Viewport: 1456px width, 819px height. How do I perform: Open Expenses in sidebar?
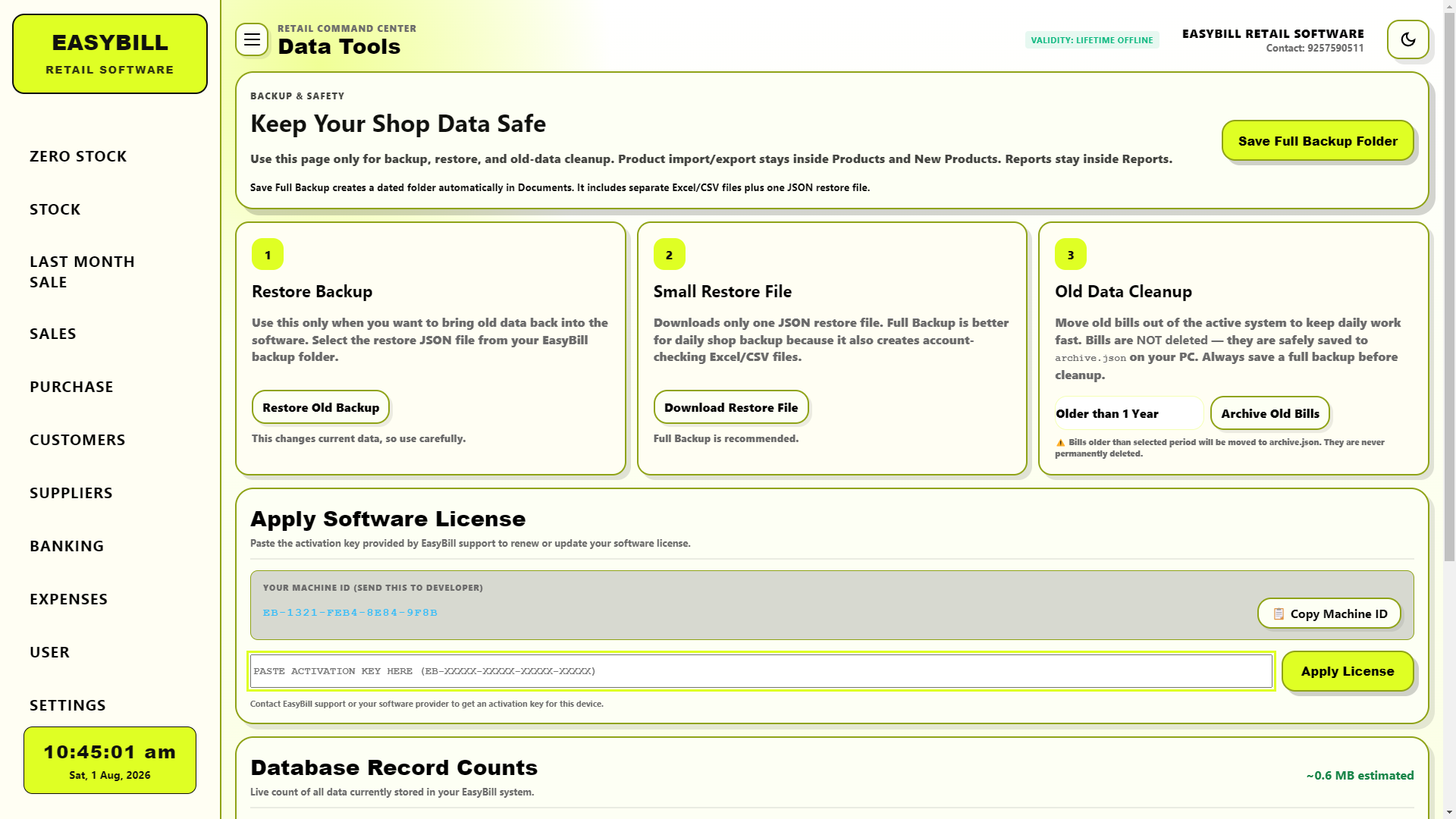[68, 599]
